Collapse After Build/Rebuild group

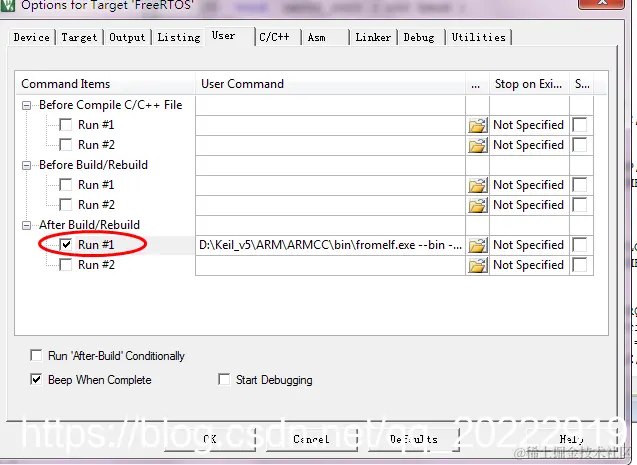[26, 225]
